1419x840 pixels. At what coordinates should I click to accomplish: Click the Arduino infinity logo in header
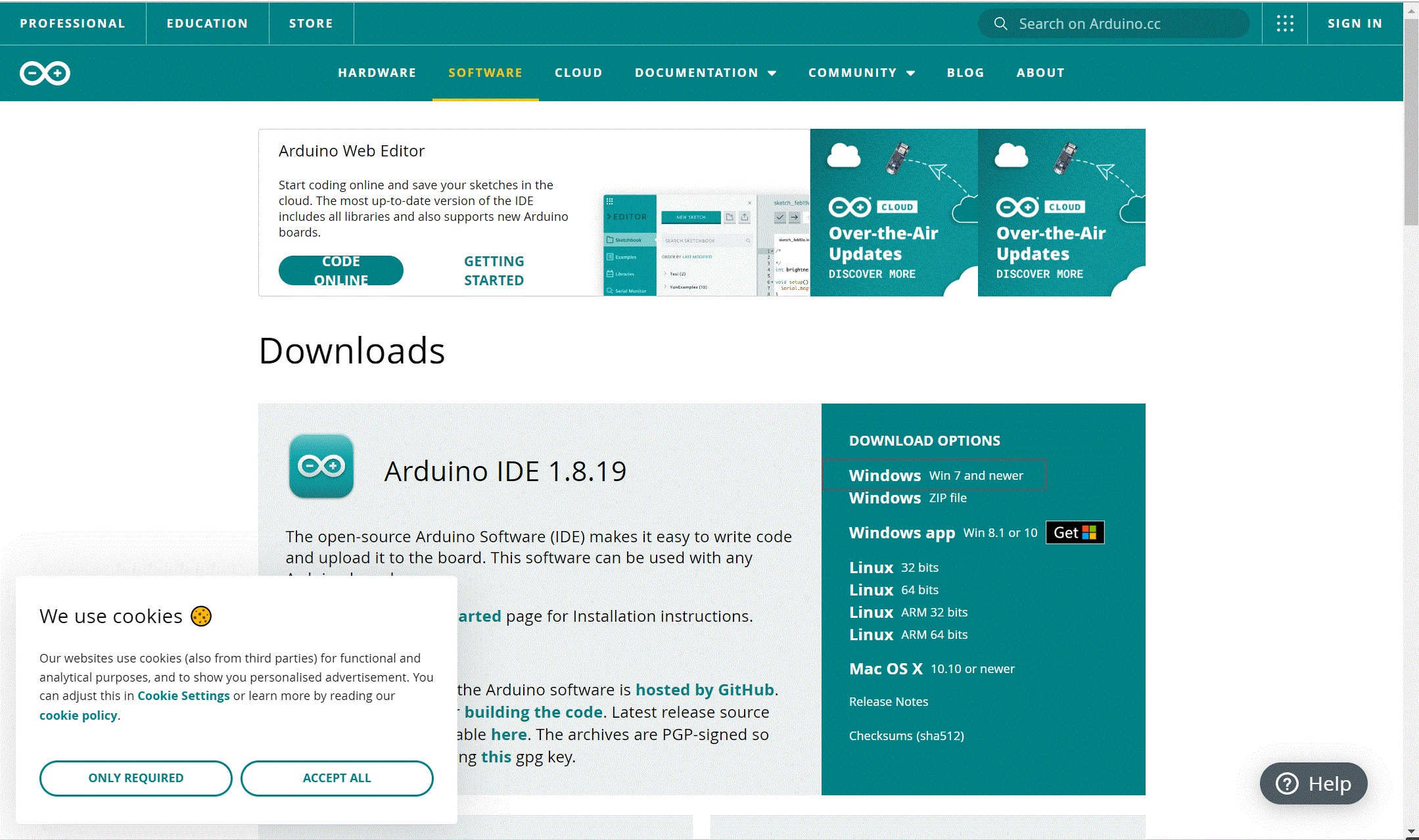[x=45, y=73]
